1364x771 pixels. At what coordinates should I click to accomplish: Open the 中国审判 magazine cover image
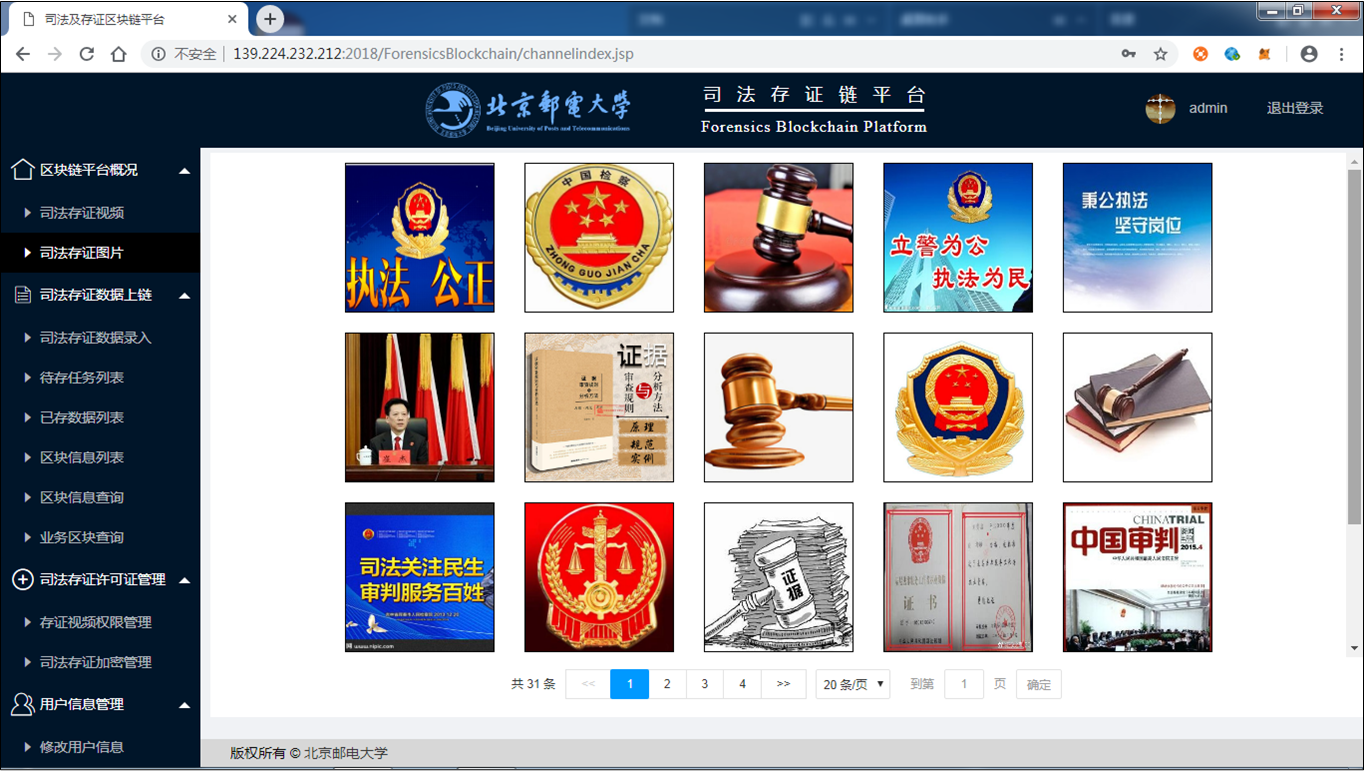click(x=1137, y=577)
